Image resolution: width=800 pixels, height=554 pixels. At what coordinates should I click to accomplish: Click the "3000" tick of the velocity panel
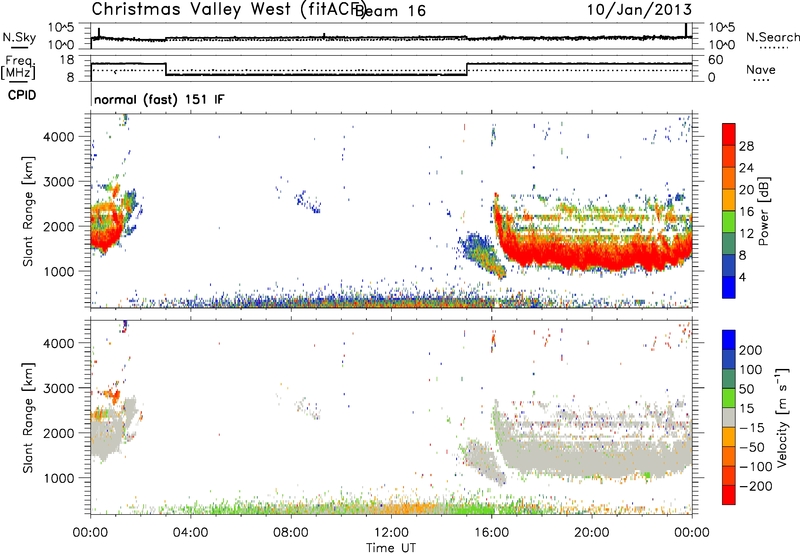point(59,388)
